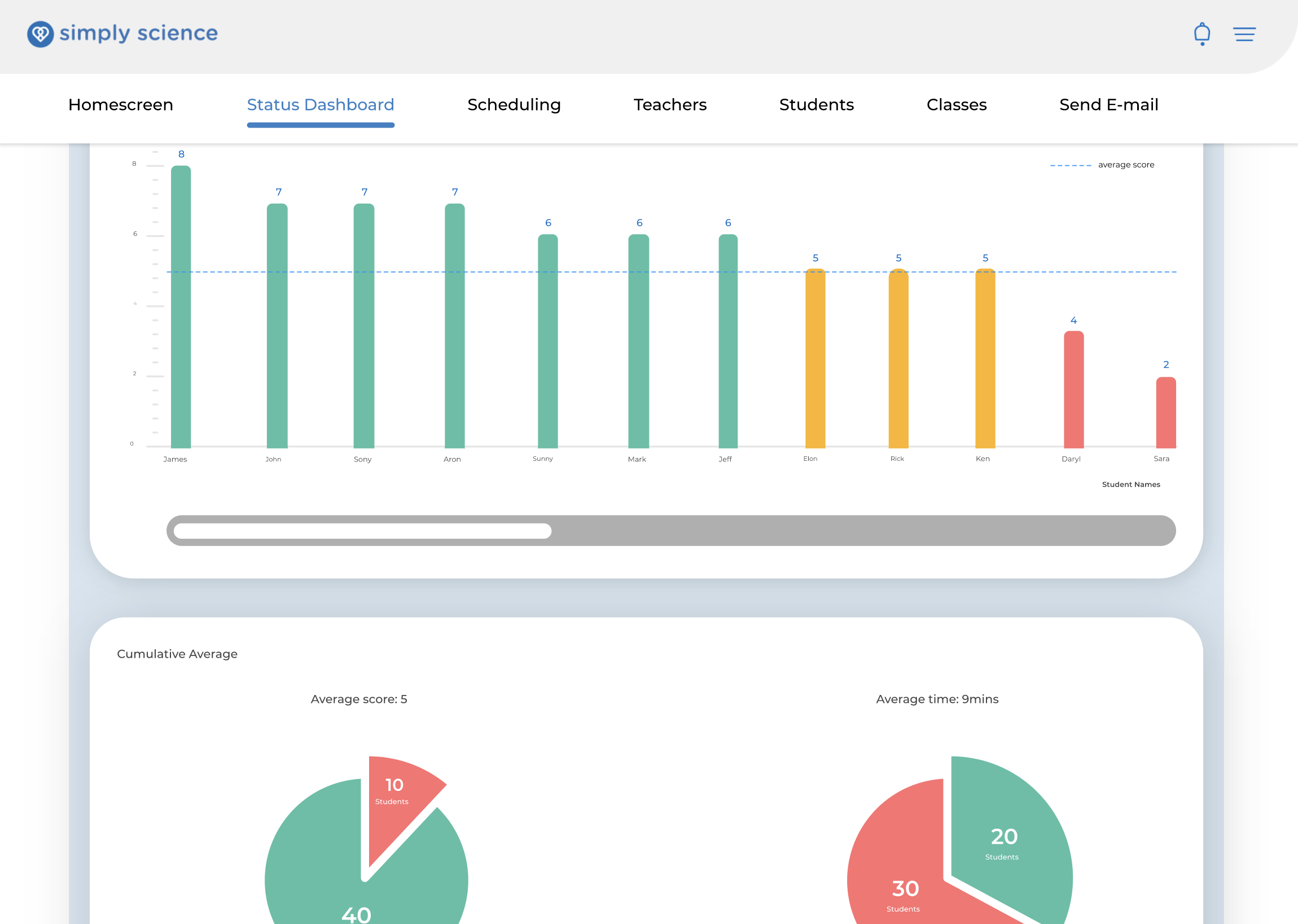Click the James name label
The image size is (1298, 924).
coord(175,459)
